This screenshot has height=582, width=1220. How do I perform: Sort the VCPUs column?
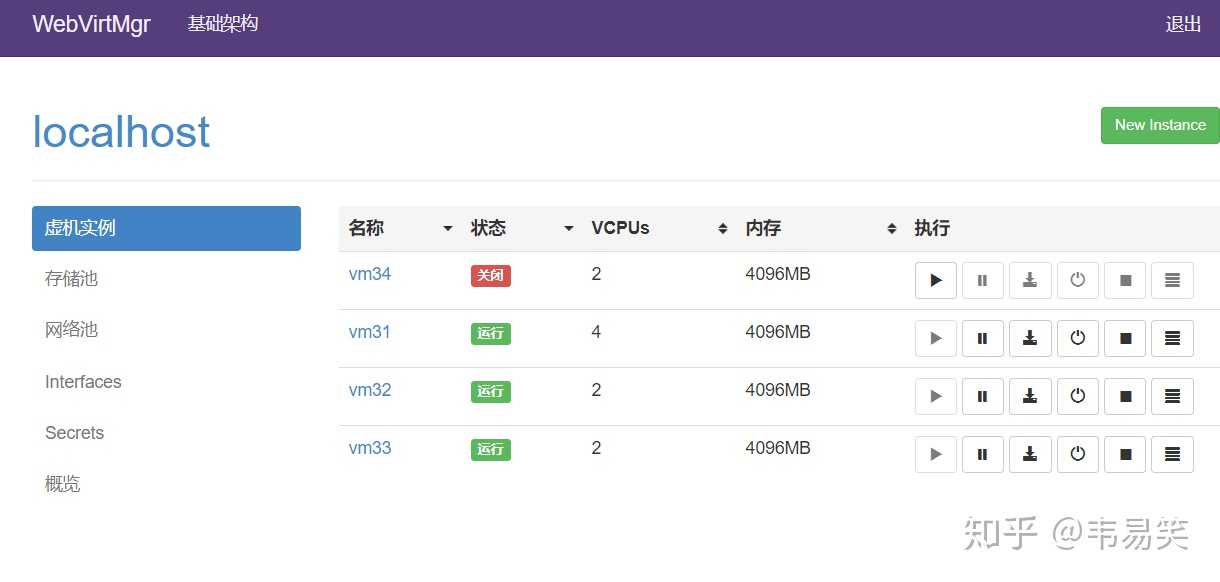pos(660,229)
